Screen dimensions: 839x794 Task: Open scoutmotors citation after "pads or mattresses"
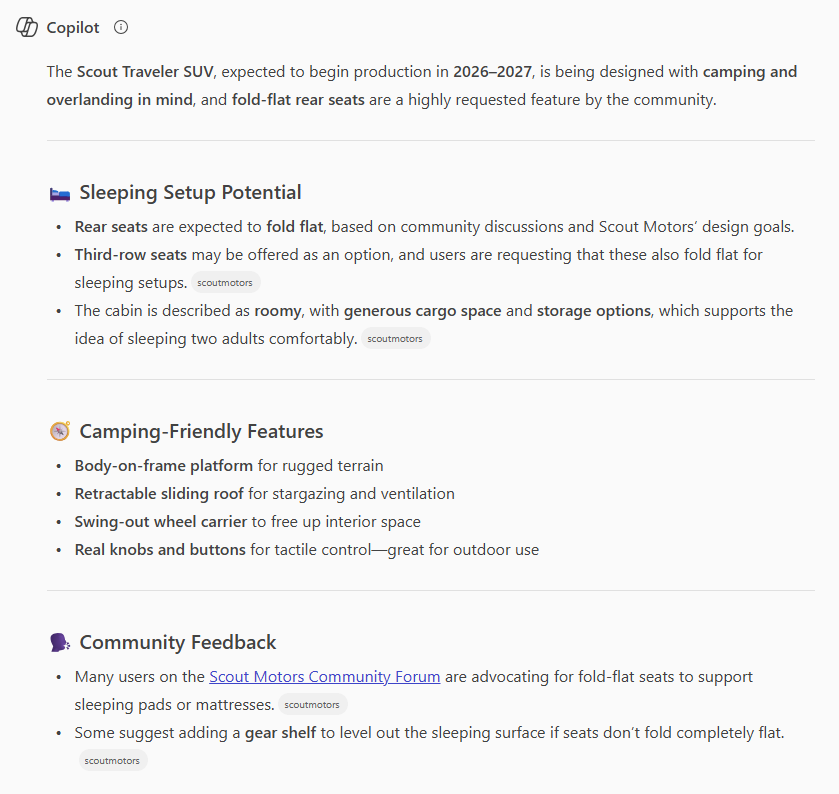[x=312, y=705]
